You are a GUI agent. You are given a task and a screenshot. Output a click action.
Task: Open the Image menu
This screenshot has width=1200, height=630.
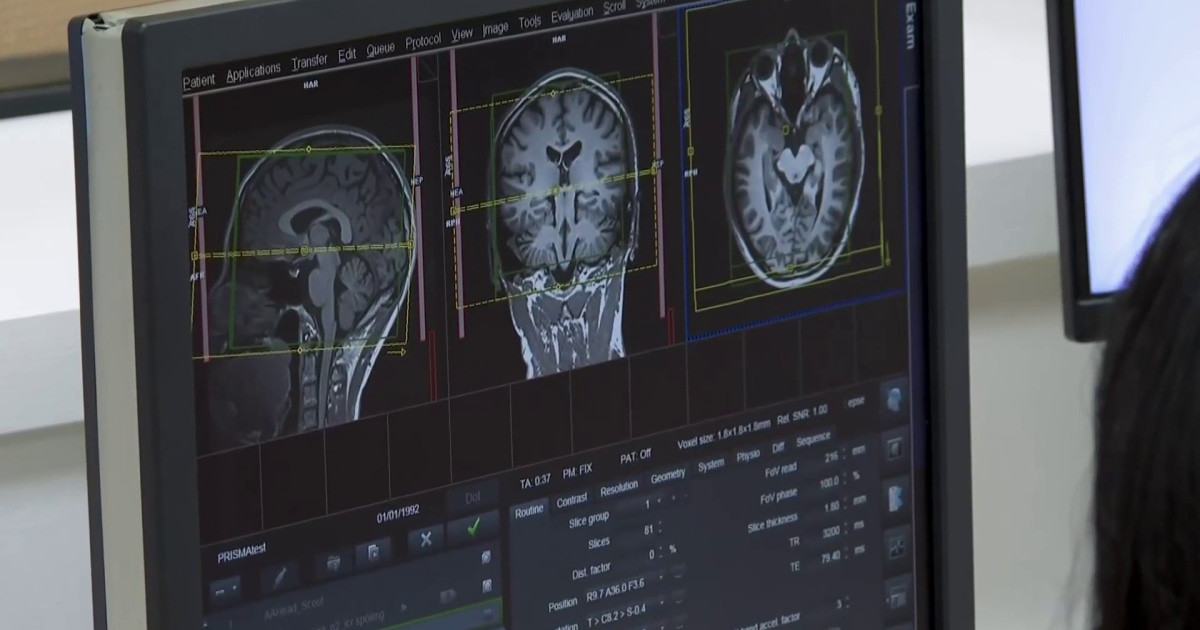tap(495, 29)
